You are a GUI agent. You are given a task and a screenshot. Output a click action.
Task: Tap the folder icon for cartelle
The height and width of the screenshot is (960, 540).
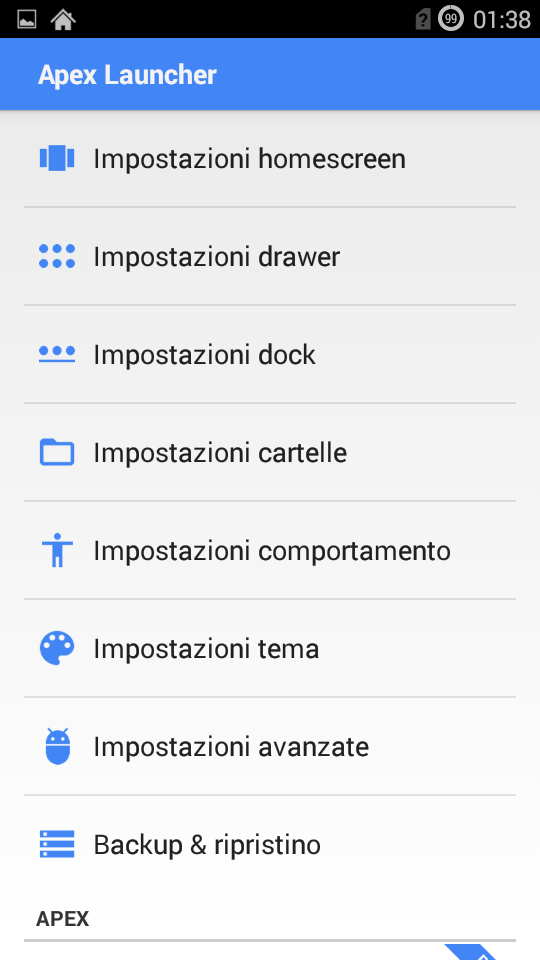pyautogui.click(x=57, y=452)
